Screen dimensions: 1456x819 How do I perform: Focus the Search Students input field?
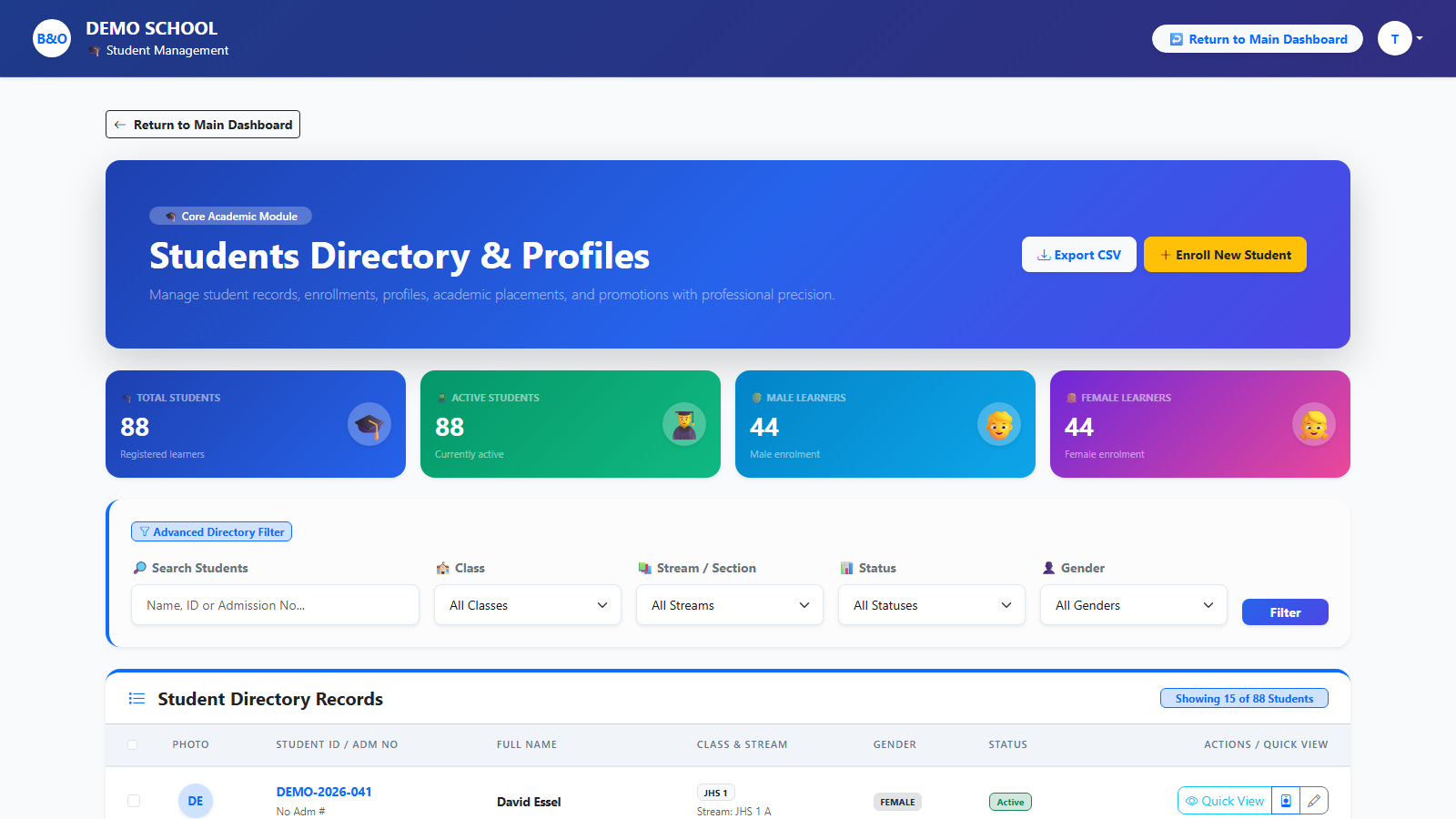click(x=275, y=605)
